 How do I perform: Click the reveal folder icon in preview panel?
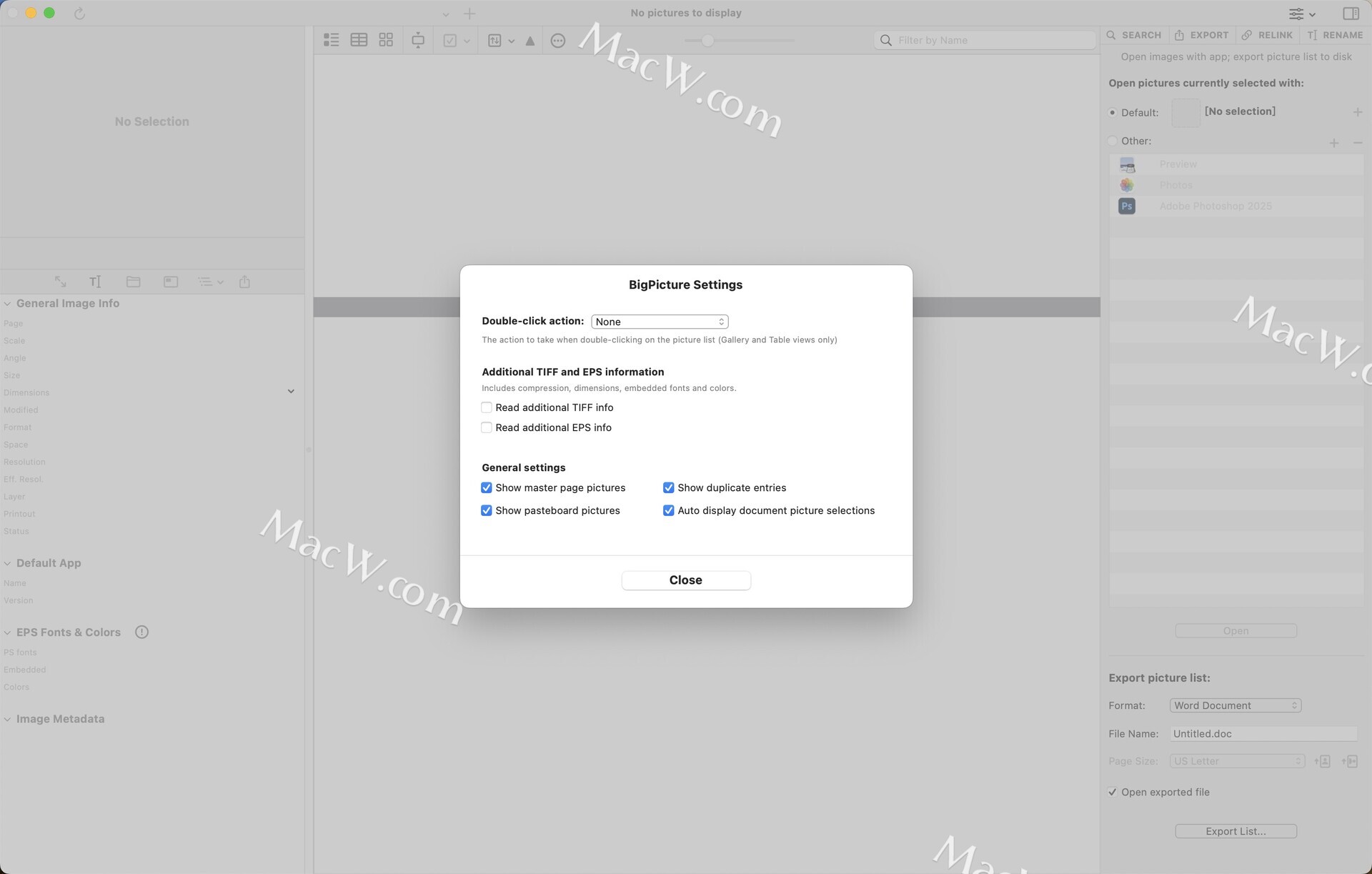[x=133, y=282]
